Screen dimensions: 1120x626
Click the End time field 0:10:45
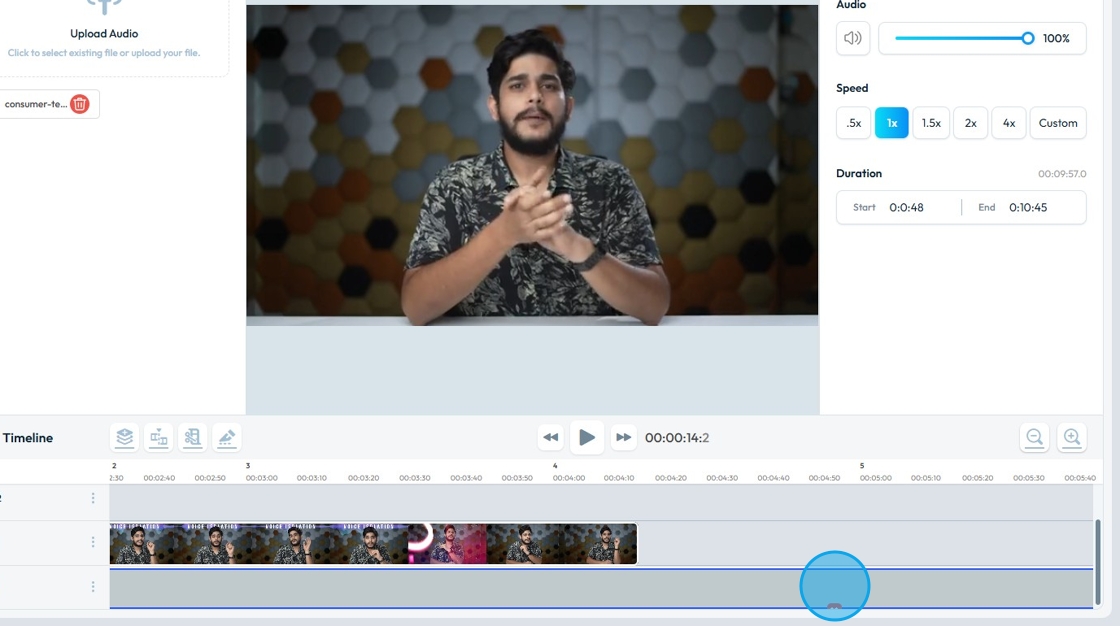(x=1028, y=207)
